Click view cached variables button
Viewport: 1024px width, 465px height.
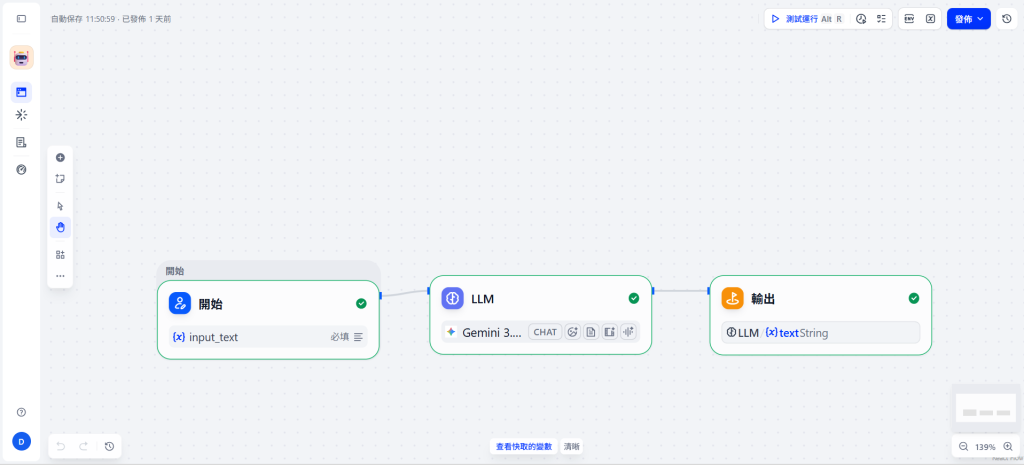[x=524, y=447]
